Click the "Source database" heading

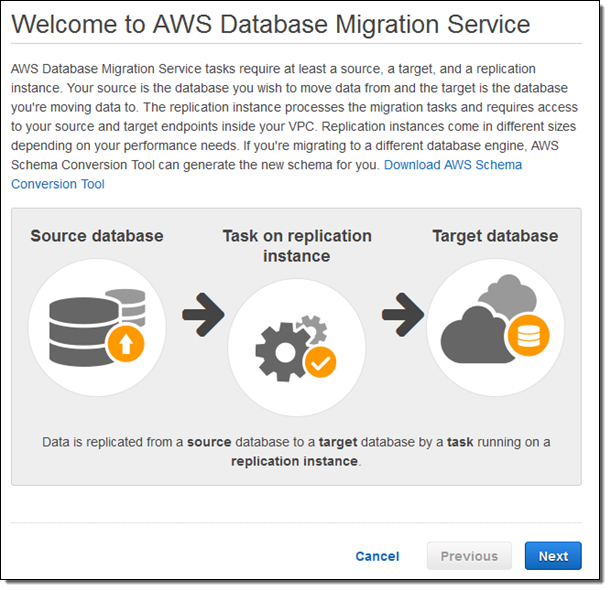[x=97, y=236]
